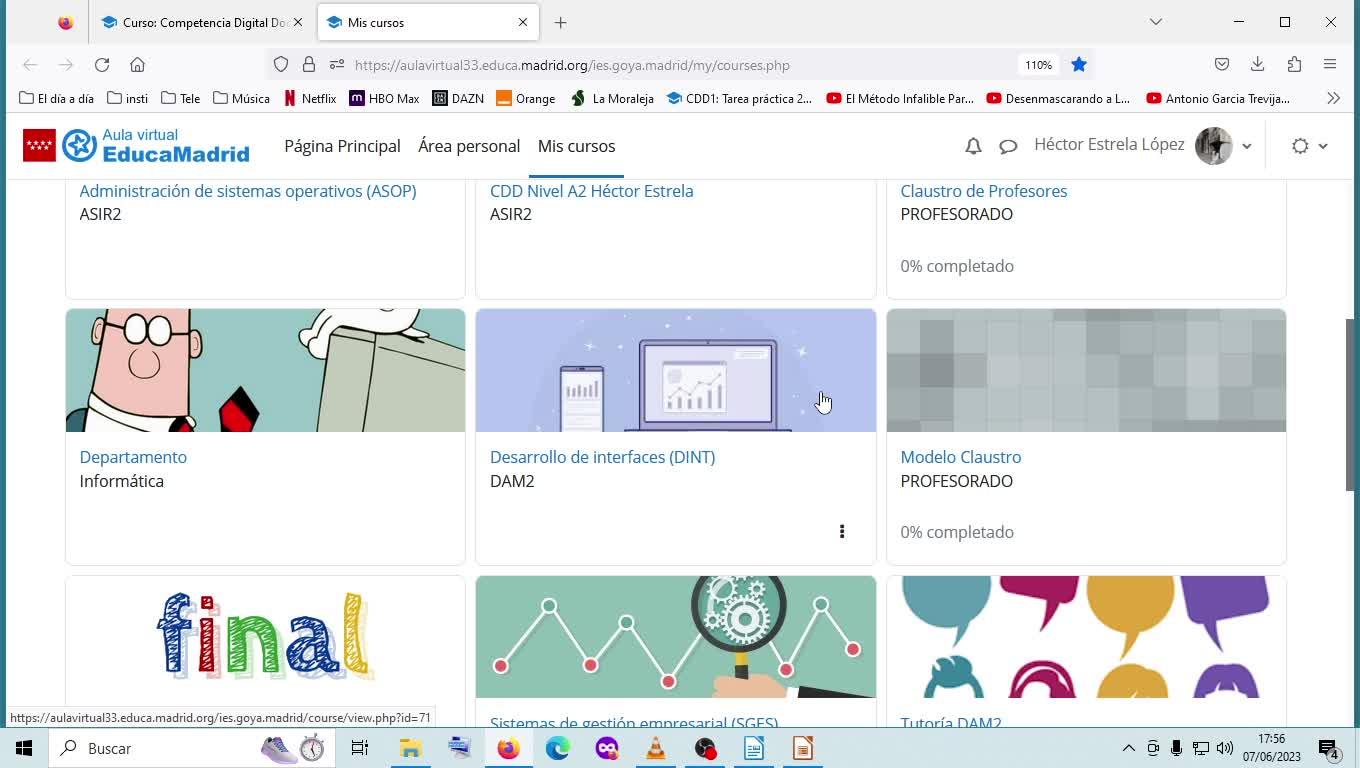Image resolution: width=1360 pixels, height=768 pixels.
Task: Close the Mis cursos tab
Action: coord(522,22)
